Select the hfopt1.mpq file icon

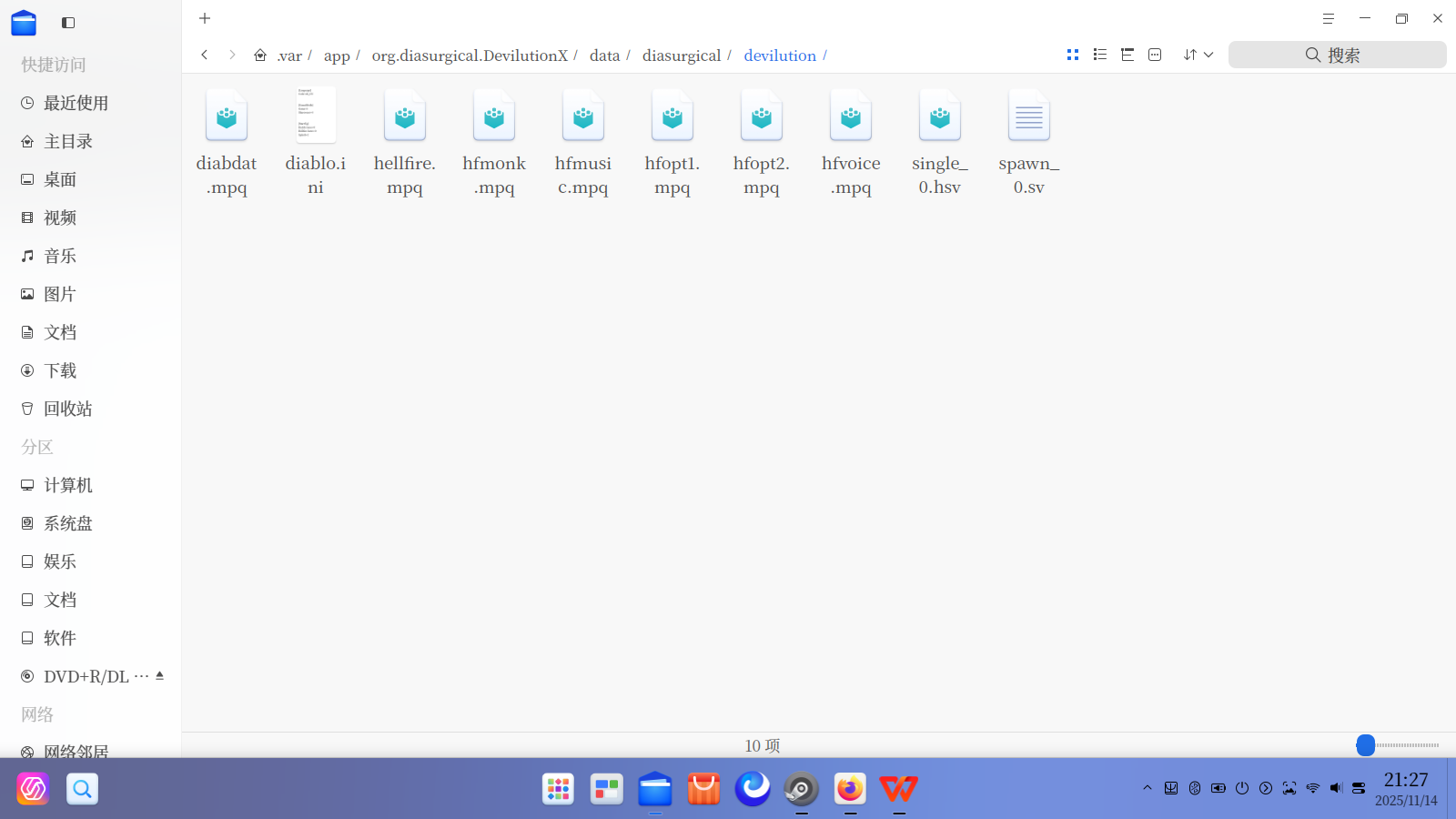pos(672,115)
